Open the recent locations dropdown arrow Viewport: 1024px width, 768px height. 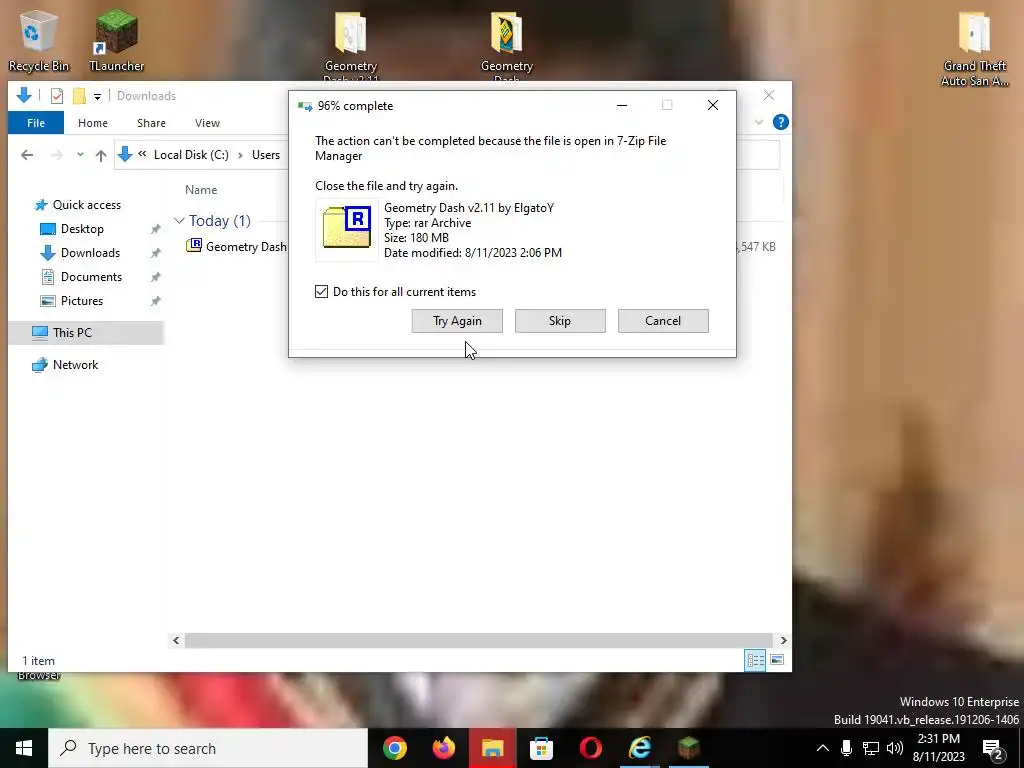80,155
